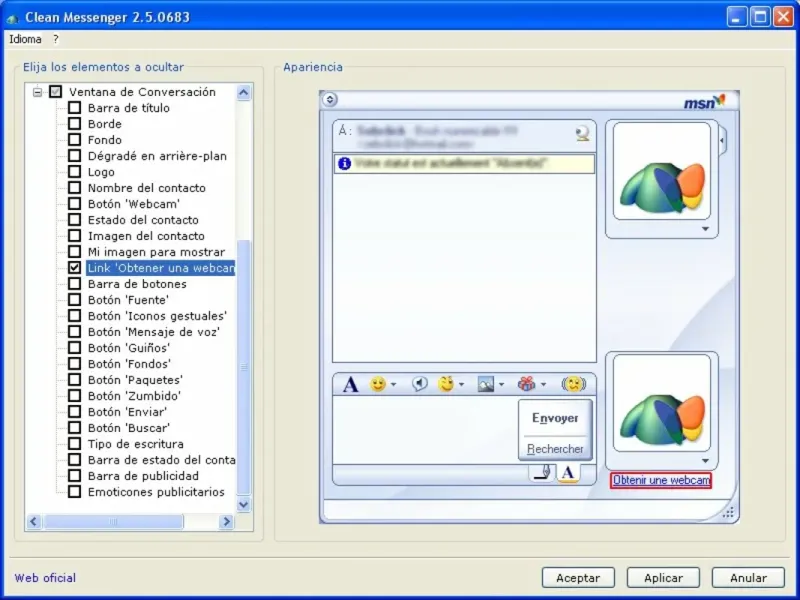The height and width of the screenshot is (600, 800).
Task: Click the 'Anular' button
Action: click(x=748, y=578)
